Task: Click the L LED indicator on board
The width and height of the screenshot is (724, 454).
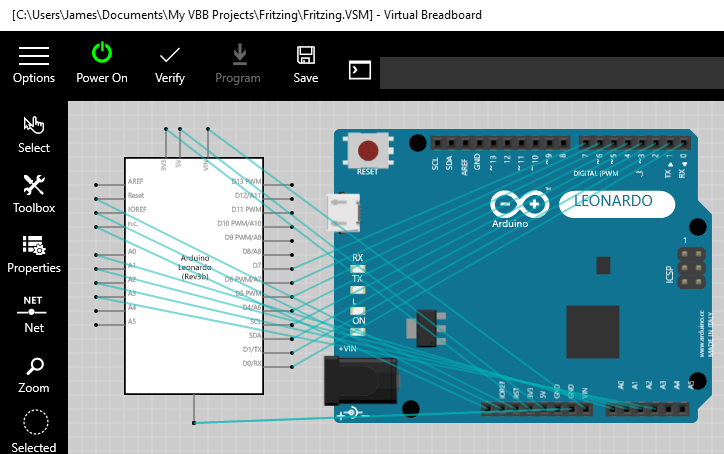Action: pyautogui.click(x=358, y=311)
